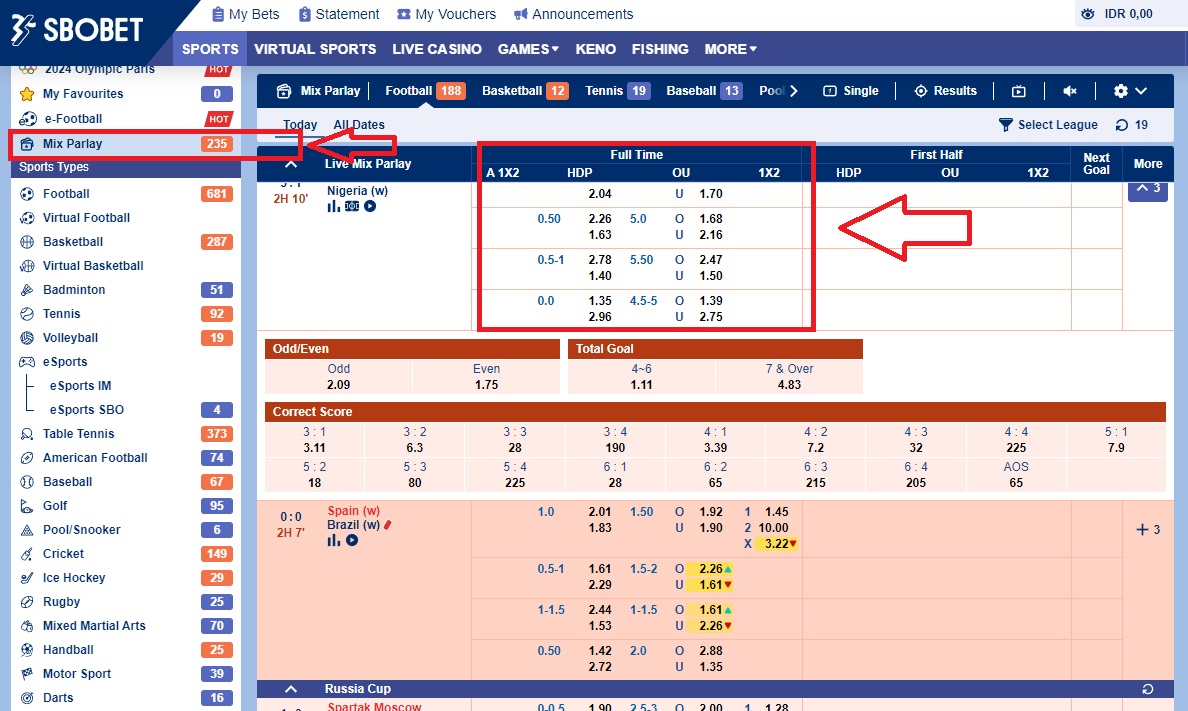Click the Rugby sidebar icon
The width and height of the screenshot is (1188, 711).
click(27, 602)
